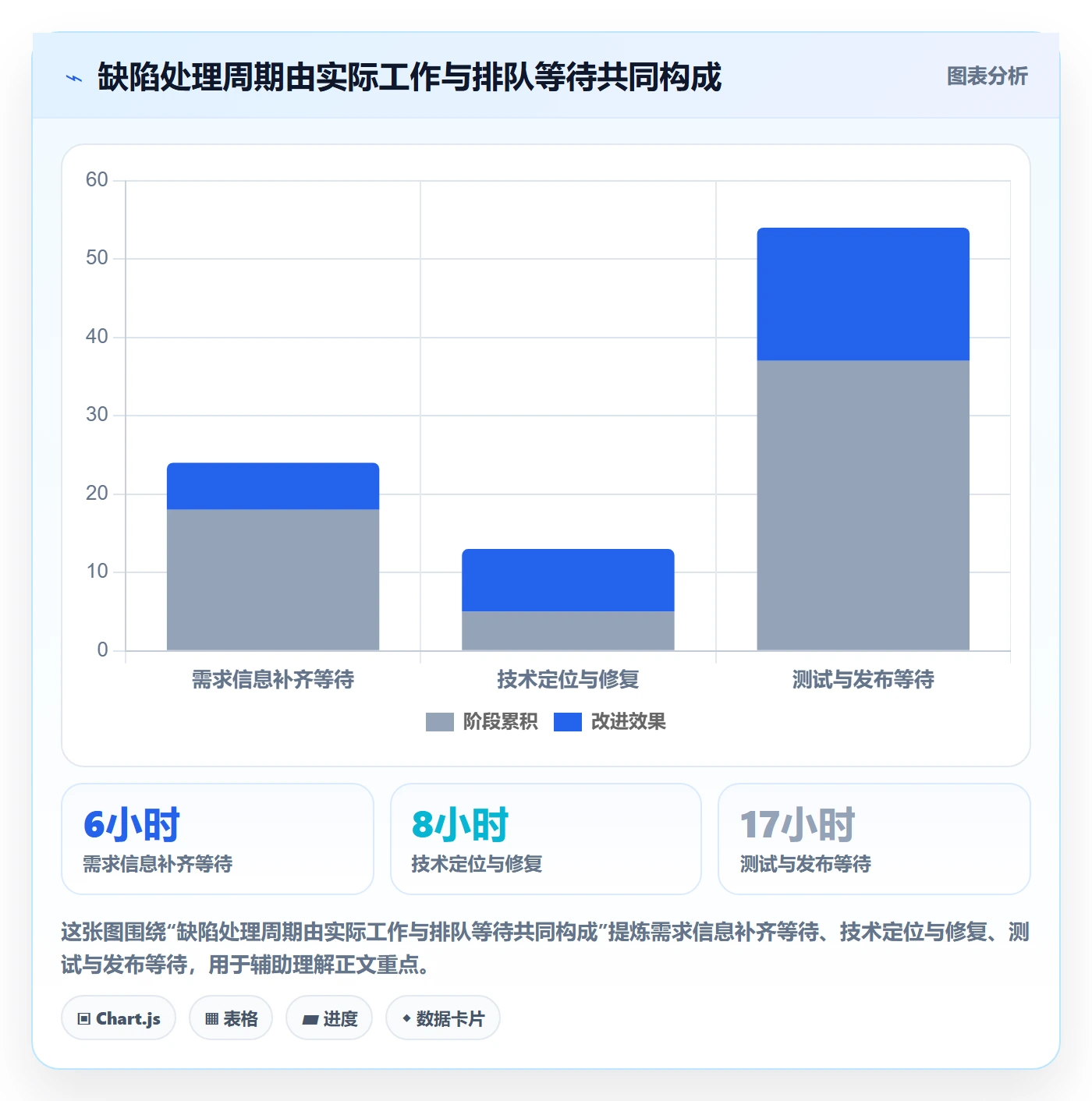Click the x-axis label 需求信息补齐等待
This screenshot has width=1092, height=1101.
point(273,680)
